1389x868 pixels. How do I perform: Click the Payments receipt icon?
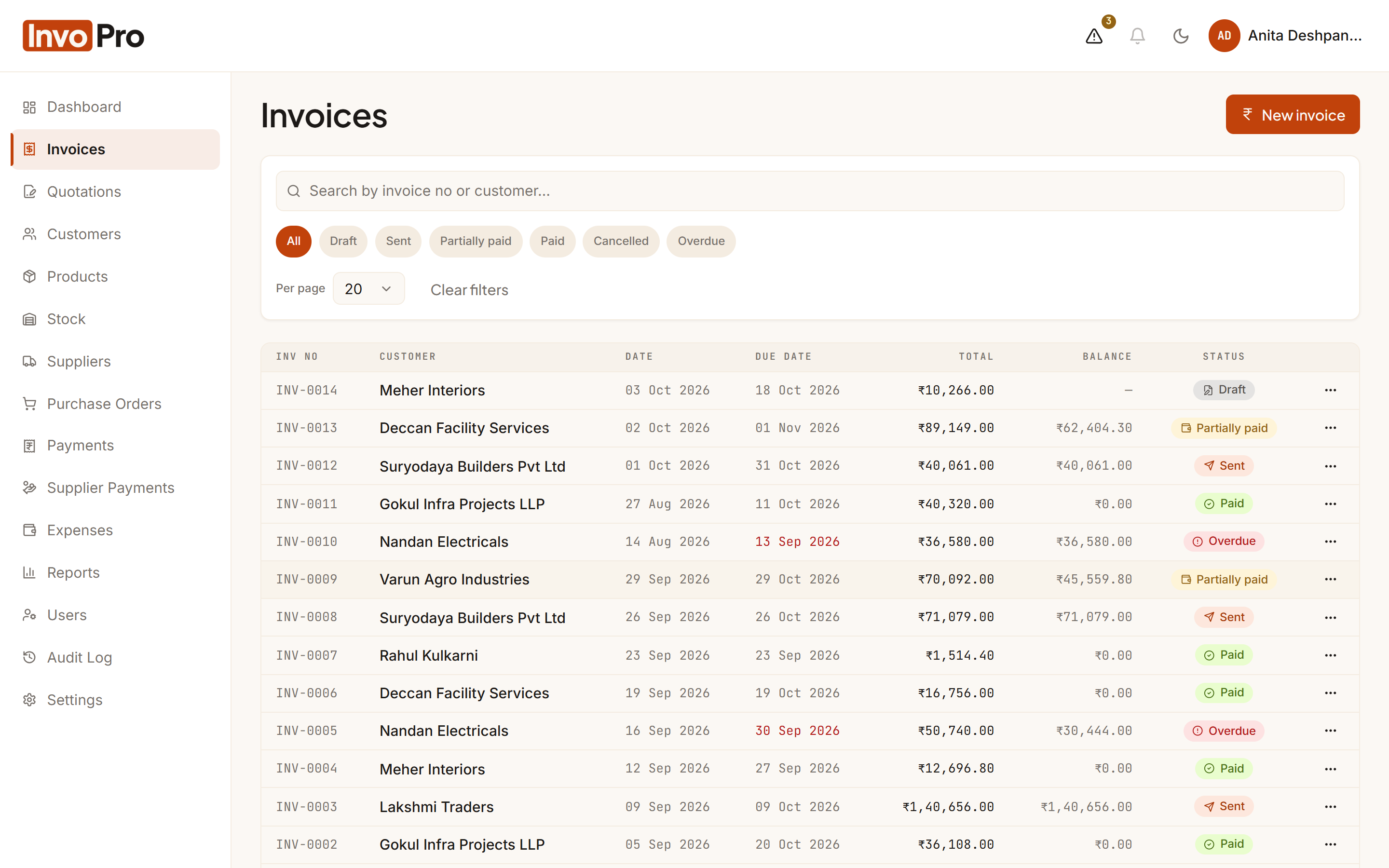click(29, 446)
